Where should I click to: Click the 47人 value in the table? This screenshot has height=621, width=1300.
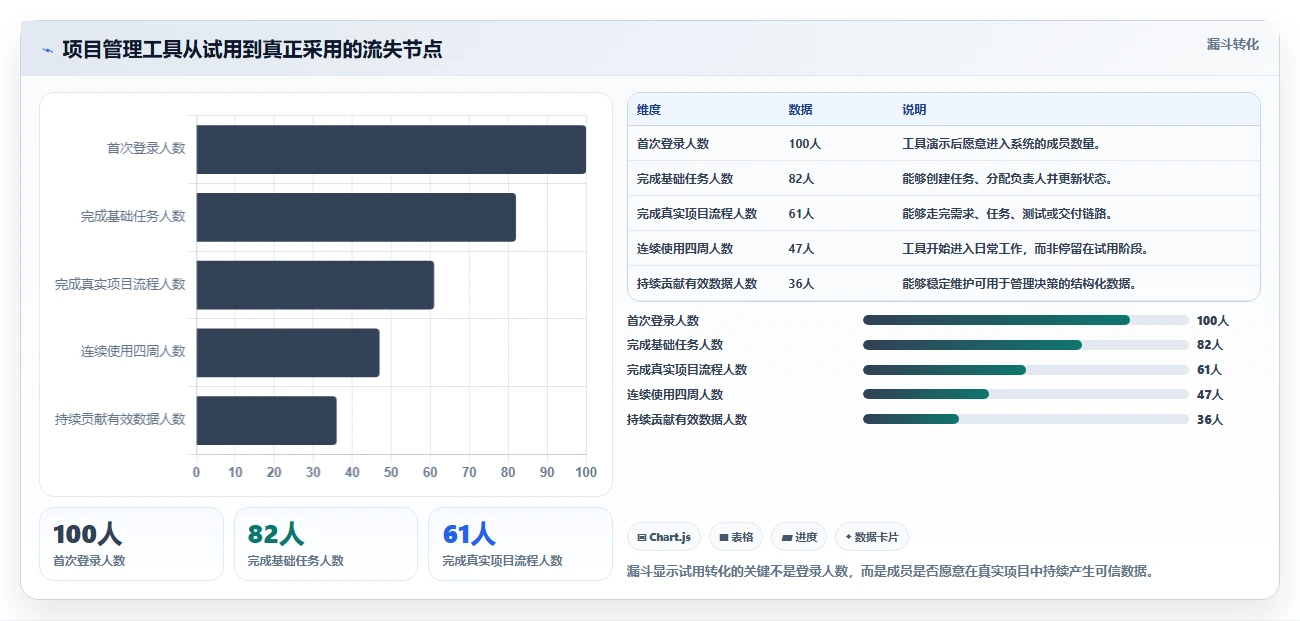(801, 249)
